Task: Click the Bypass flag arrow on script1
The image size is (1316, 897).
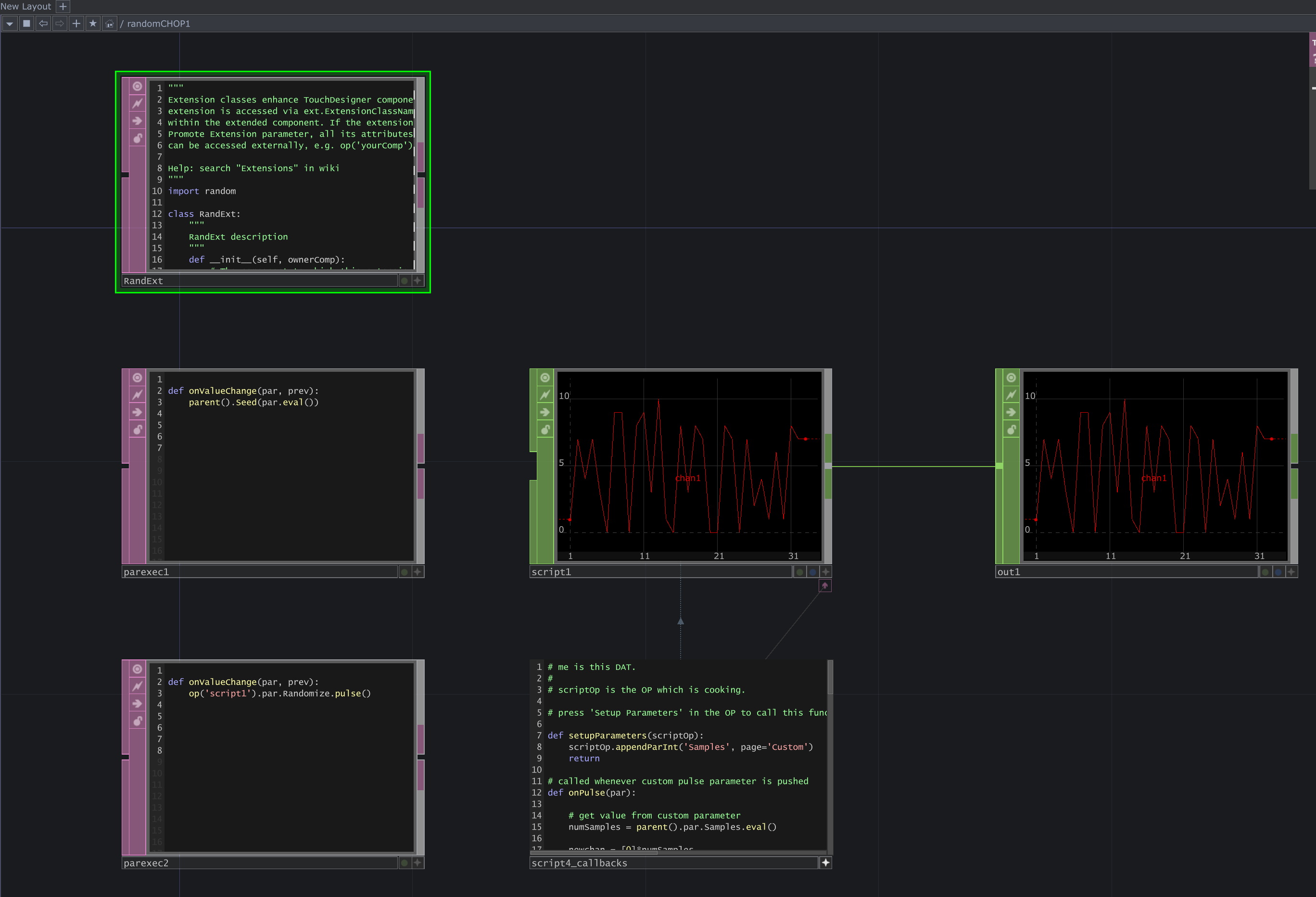Action: click(545, 412)
